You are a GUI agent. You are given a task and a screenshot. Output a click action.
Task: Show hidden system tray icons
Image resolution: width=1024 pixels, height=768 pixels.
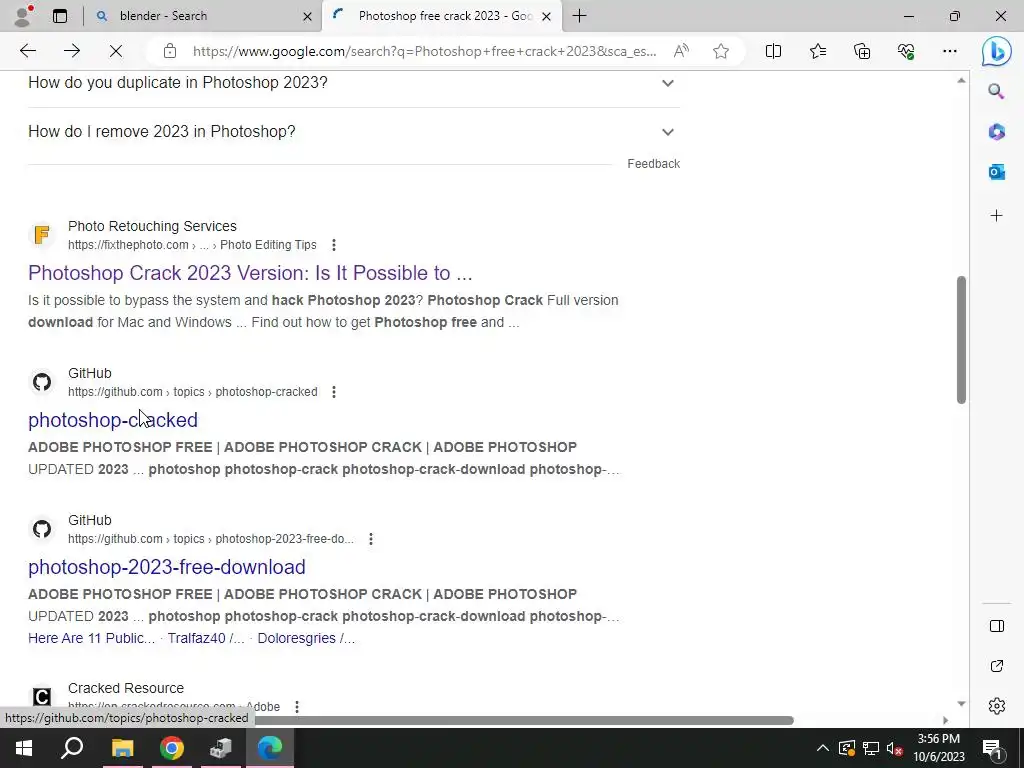(823, 748)
